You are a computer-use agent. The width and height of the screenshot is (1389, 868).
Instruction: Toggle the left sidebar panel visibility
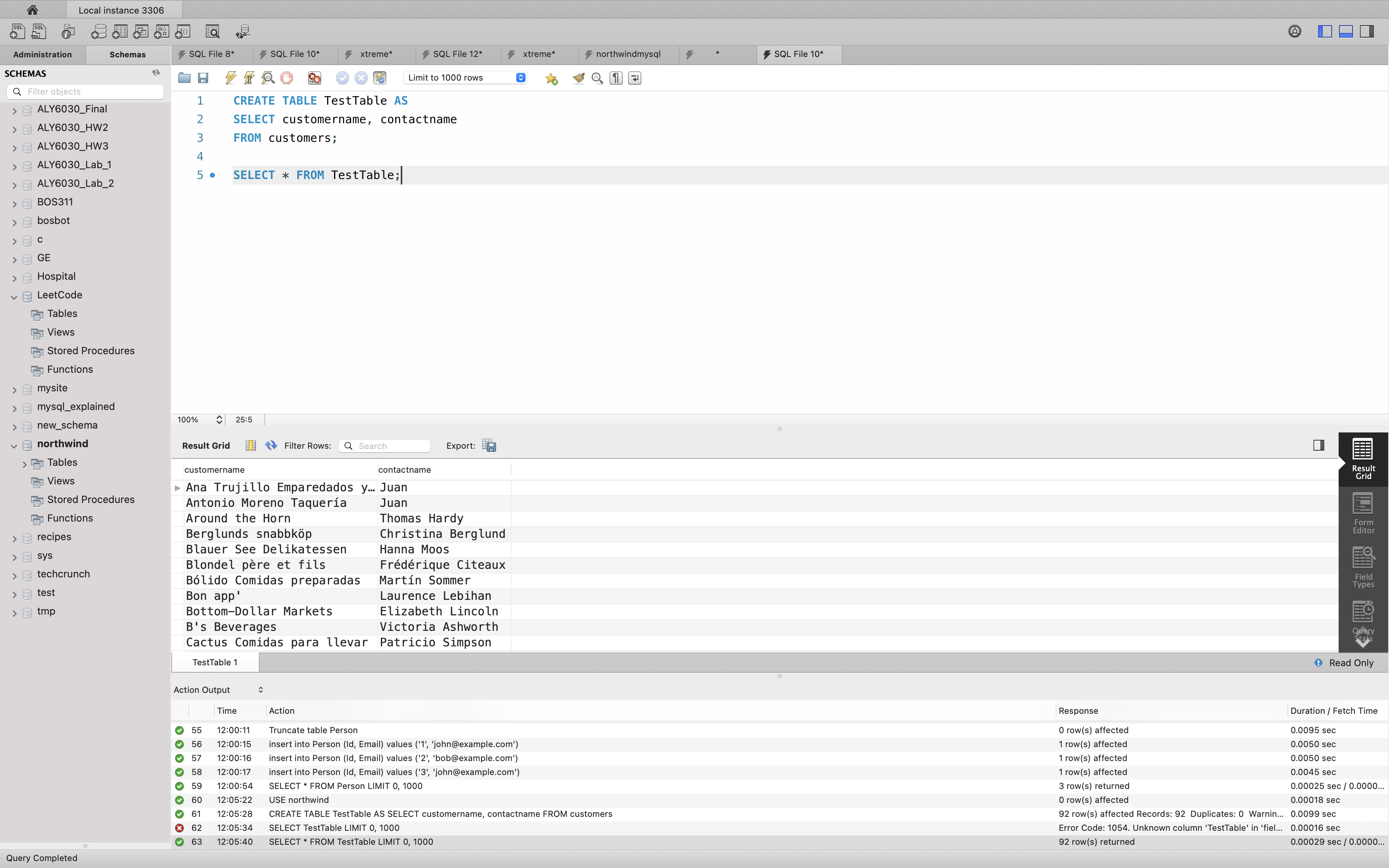click(x=1325, y=31)
